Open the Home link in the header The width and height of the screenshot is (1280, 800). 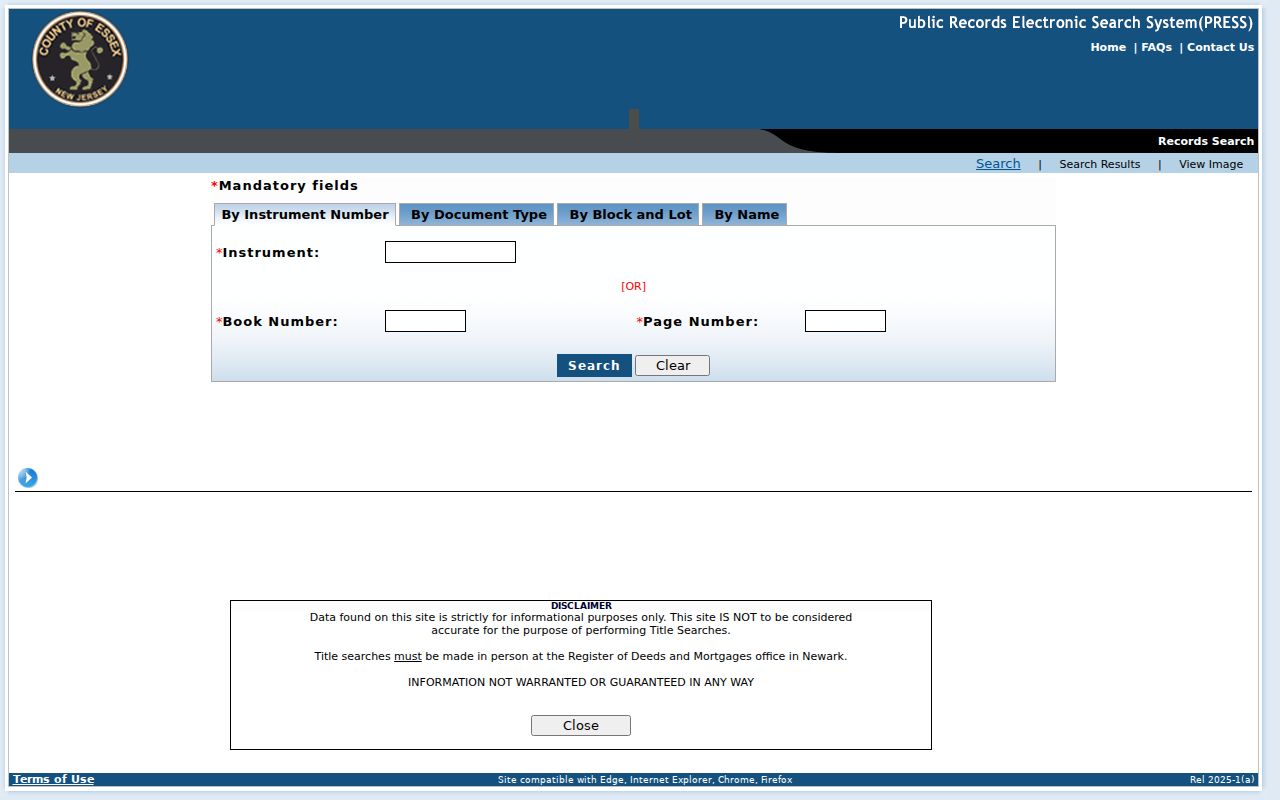coord(1108,47)
